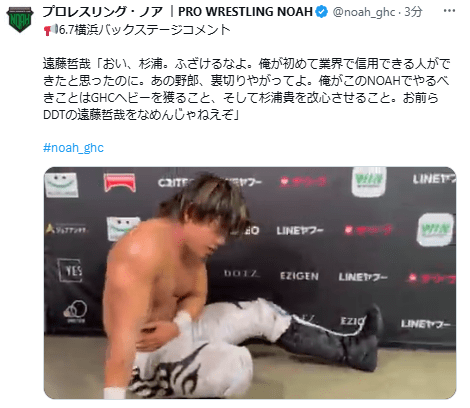Click the DOTZ sponsor logo on the backdrop
The height and width of the screenshot is (408, 470).
click(242, 274)
